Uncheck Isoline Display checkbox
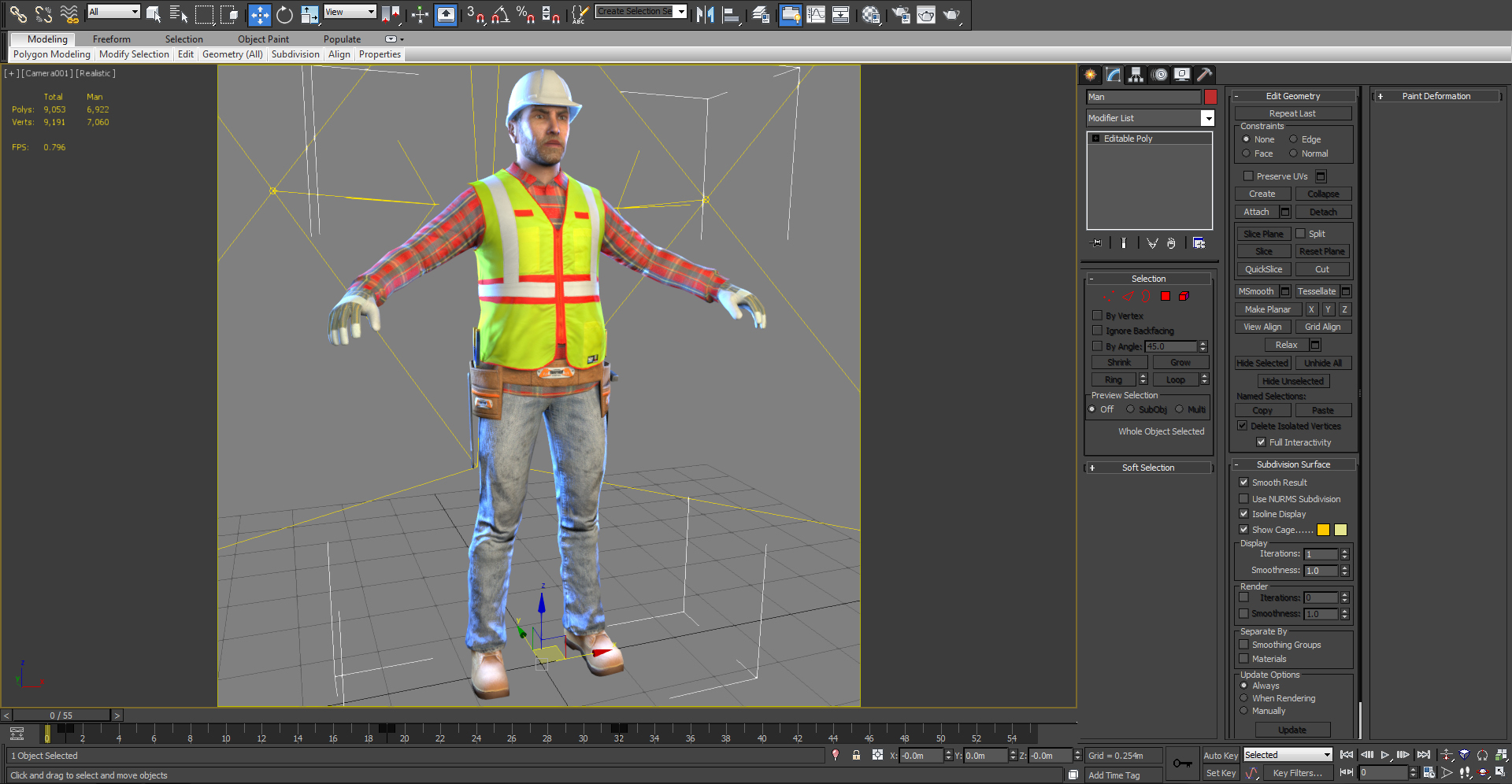 pos(1243,514)
